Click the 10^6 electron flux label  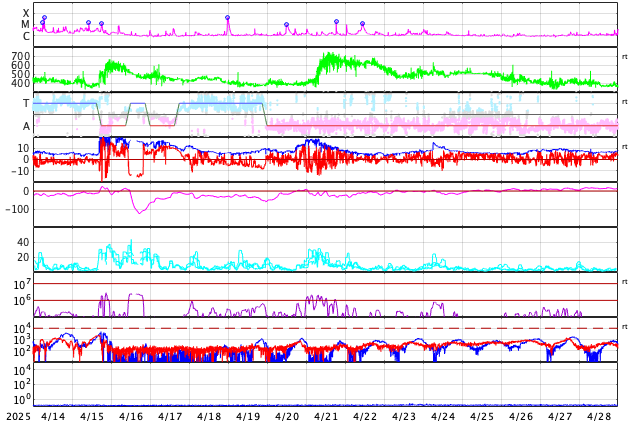[x=22, y=301]
